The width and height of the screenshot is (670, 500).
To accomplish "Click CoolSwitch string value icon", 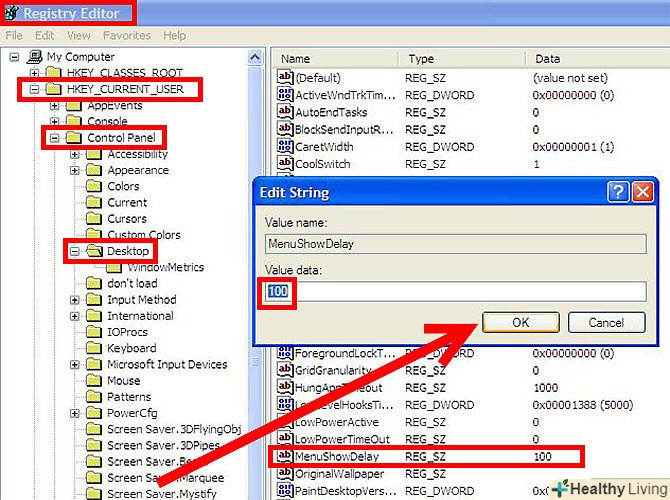I will (285, 163).
